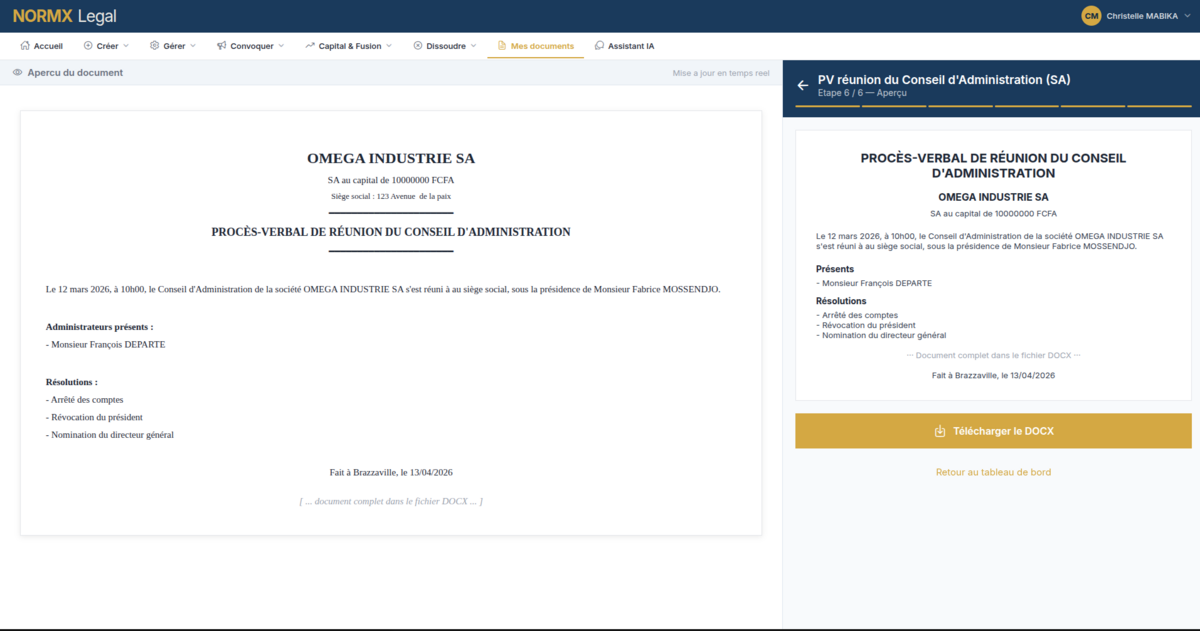Click the download icon in Télécharger button
Viewport: 1200px width, 631px height.
coord(940,431)
